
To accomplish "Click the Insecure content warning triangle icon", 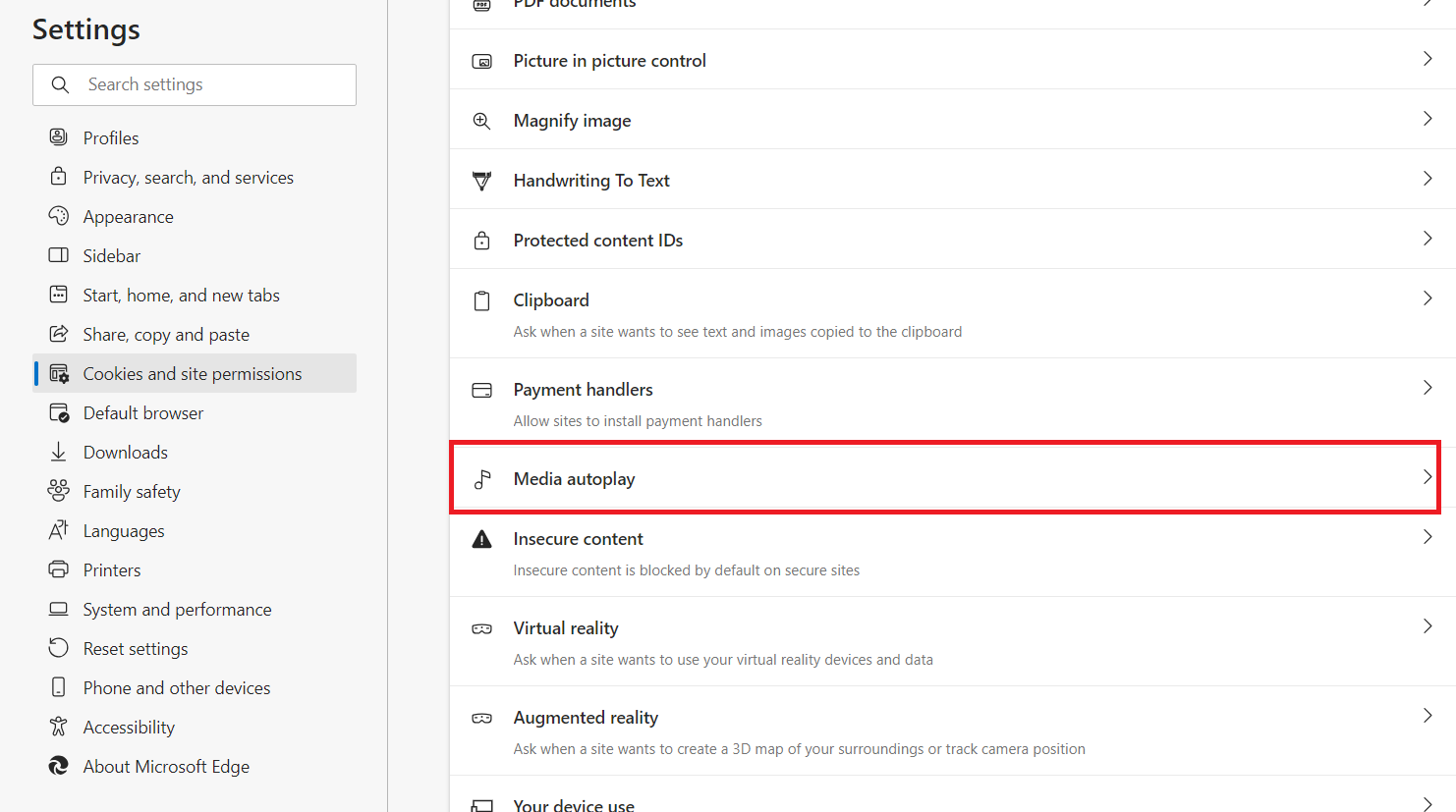I will pyautogui.click(x=482, y=539).
